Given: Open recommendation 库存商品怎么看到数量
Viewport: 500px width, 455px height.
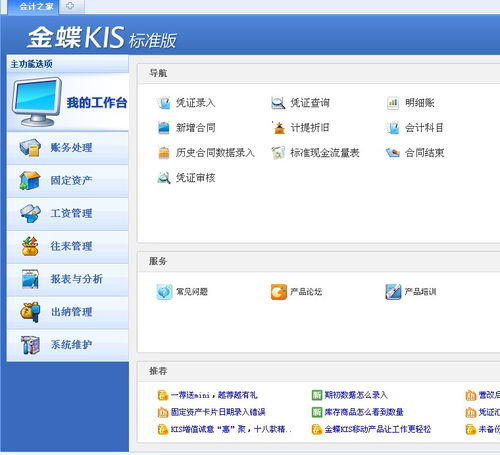Looking at the screenshot, I should point(364,412).
